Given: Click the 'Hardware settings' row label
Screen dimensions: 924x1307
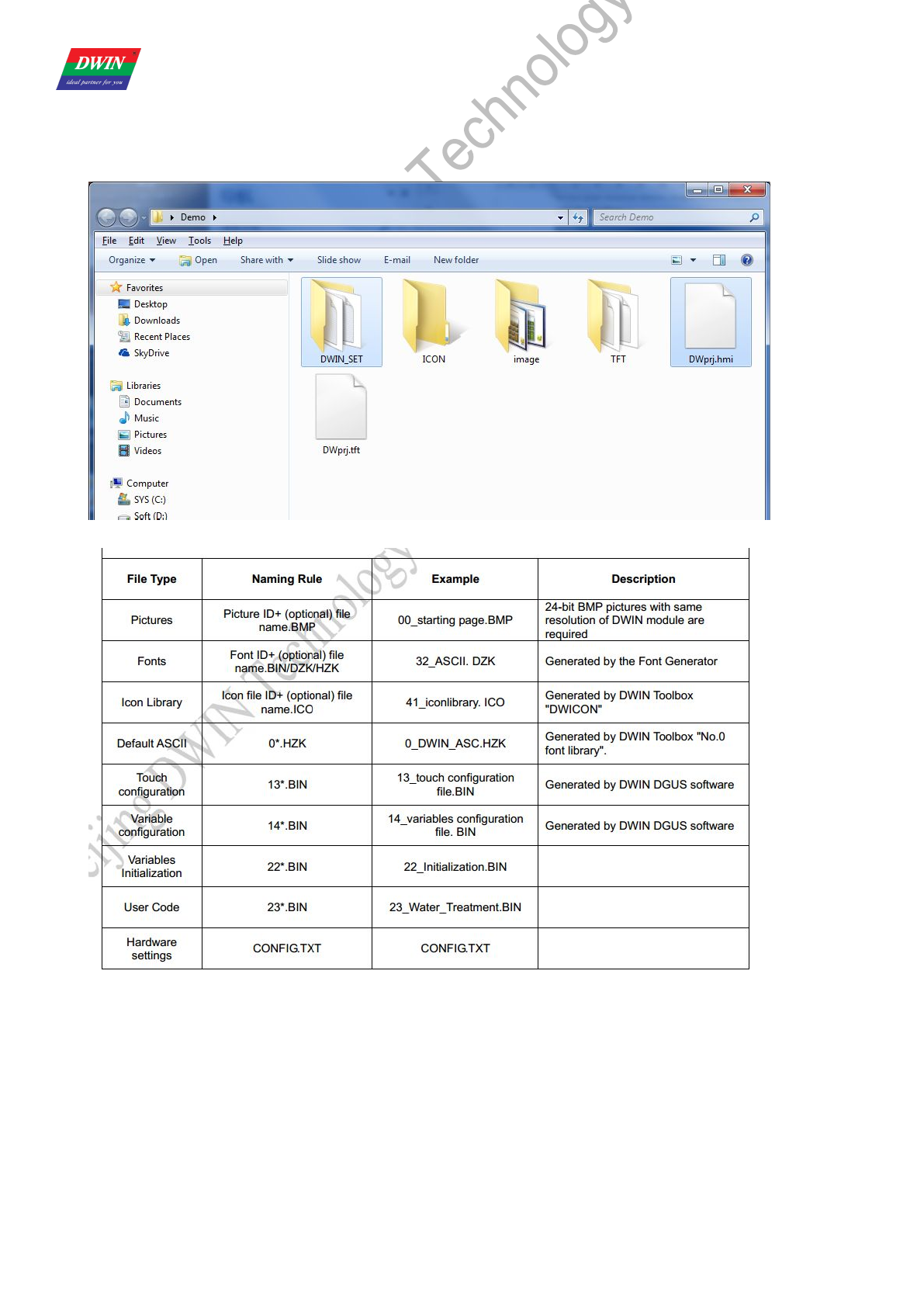Looking at the screenshot, I should coord(152,948).
